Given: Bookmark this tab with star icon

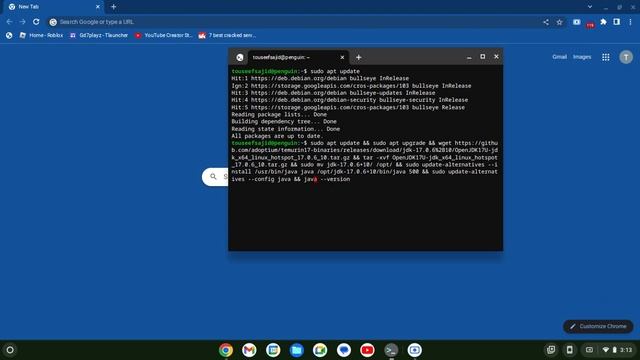Looking at the screenshot, I should (x=560, y=22).
